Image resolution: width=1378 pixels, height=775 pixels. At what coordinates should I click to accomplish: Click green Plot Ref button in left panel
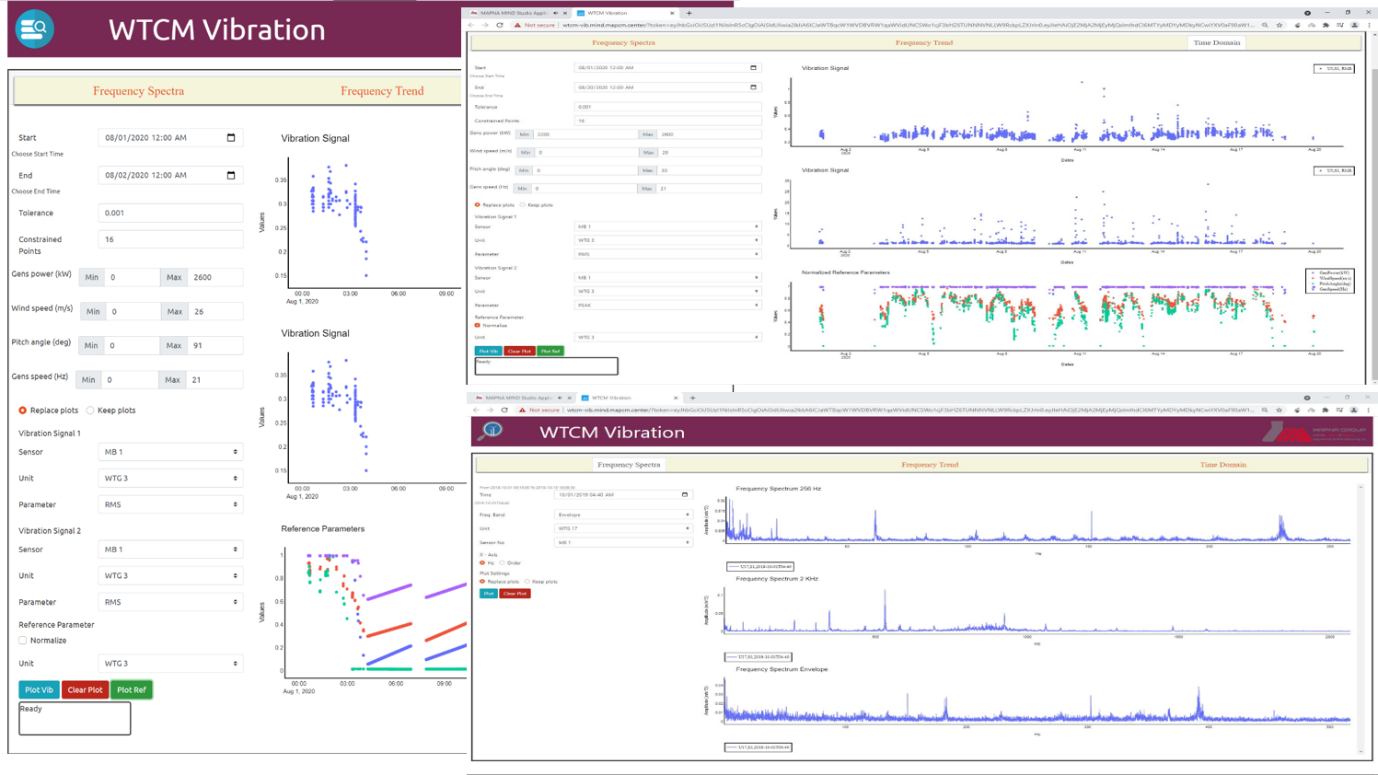131,689
